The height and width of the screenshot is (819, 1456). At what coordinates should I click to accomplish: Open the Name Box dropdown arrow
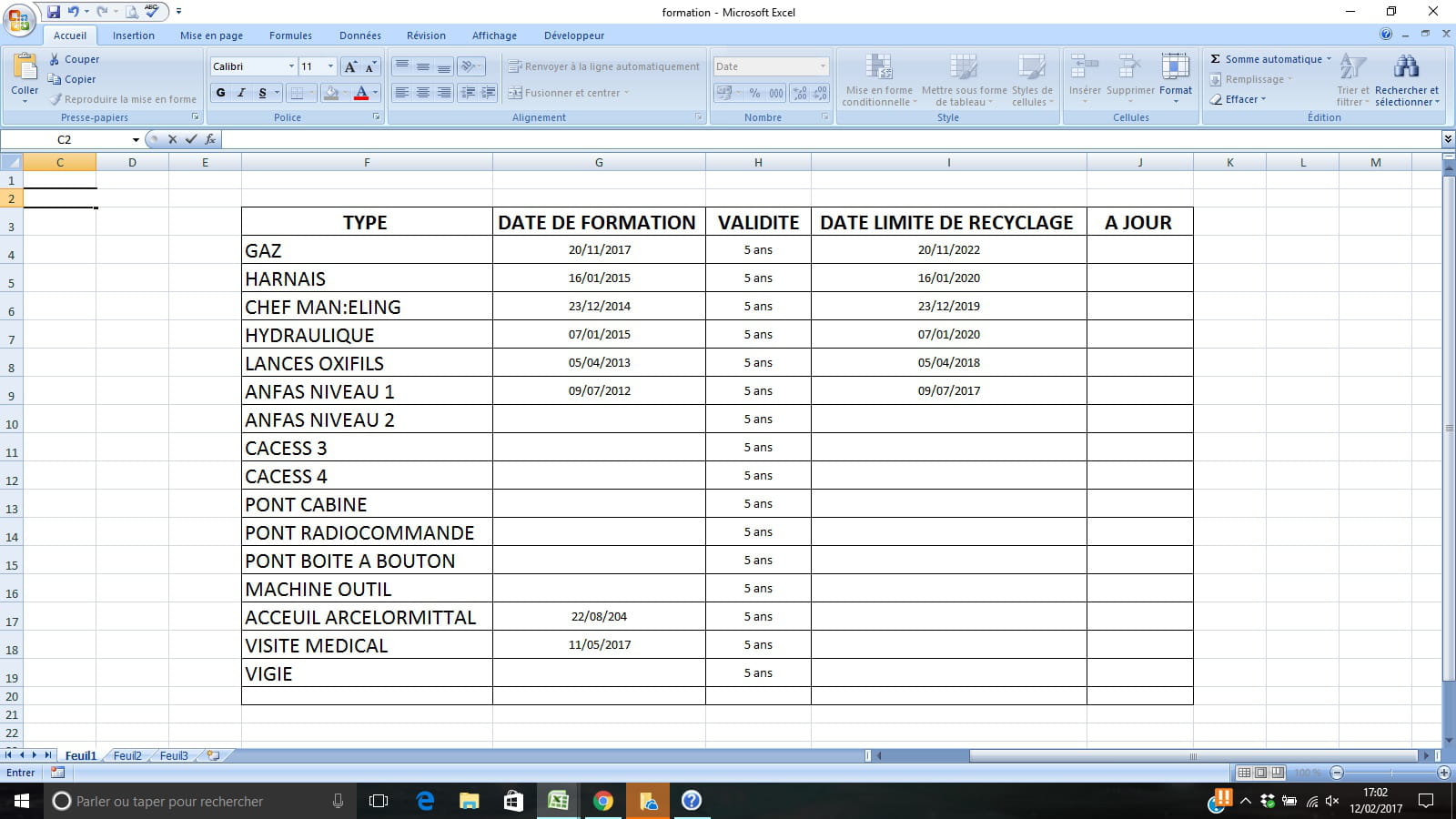[136, 140]
